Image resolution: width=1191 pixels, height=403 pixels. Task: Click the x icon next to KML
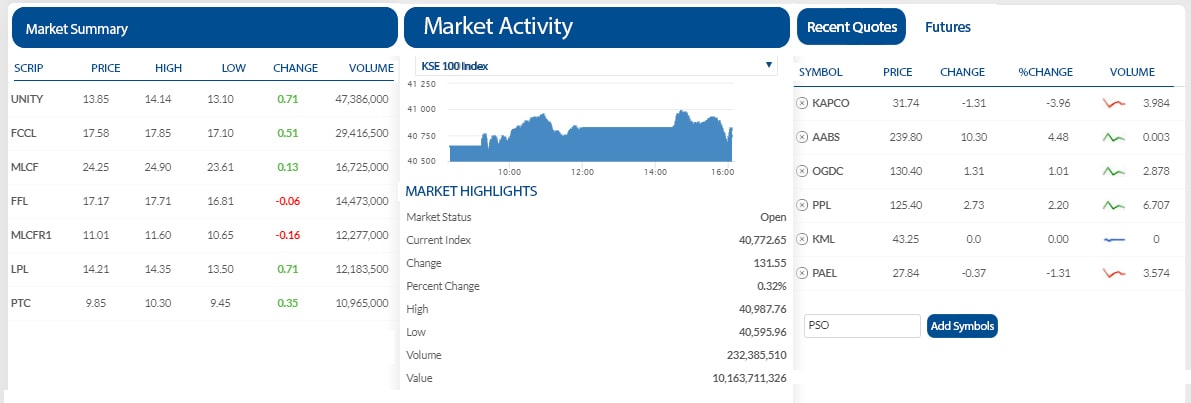coord(801,239)
